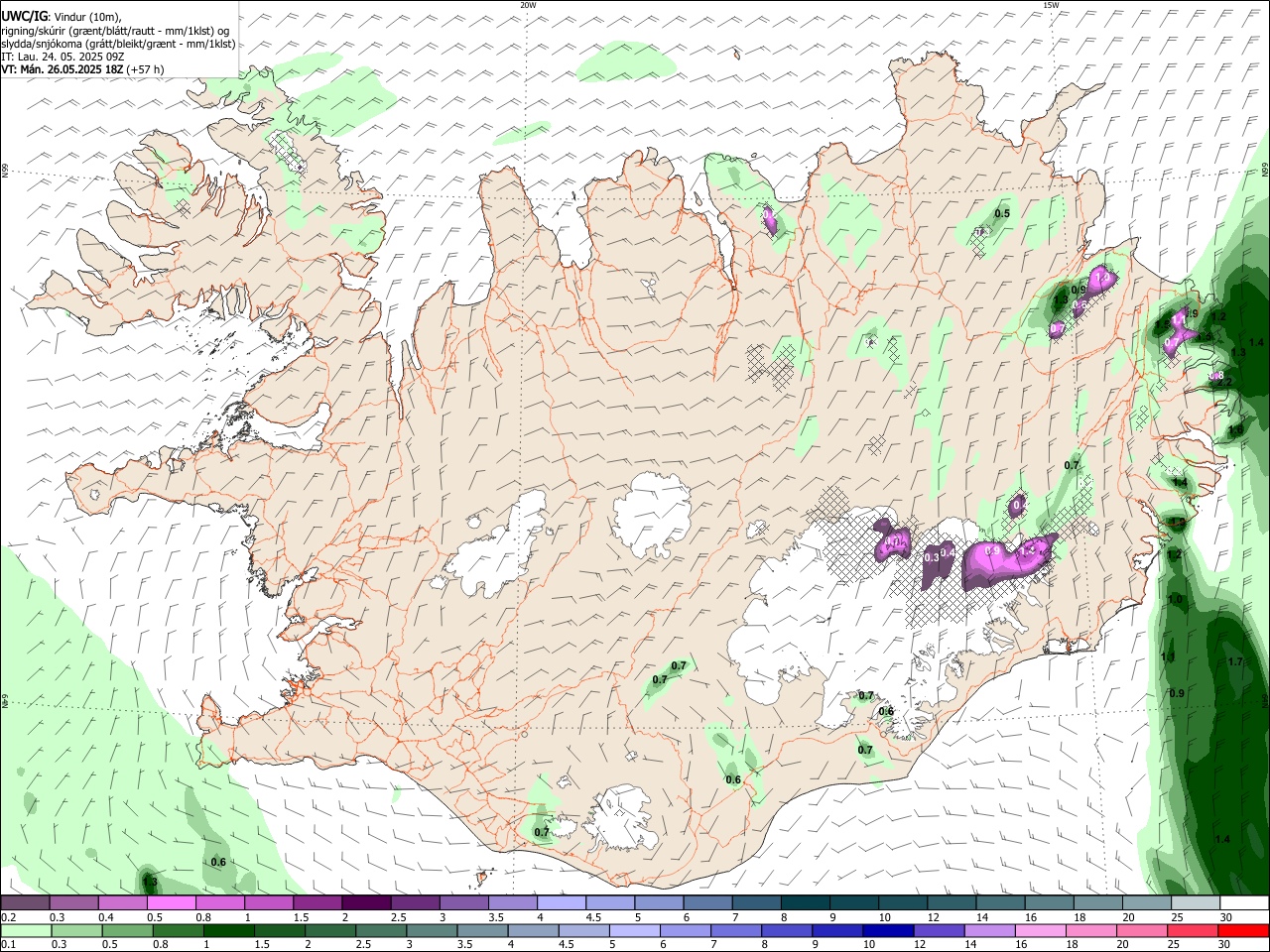The image size is (1270, 952).
Task: Click upper legend swatch between 25 and 30
Action: tap(1195, 903)
